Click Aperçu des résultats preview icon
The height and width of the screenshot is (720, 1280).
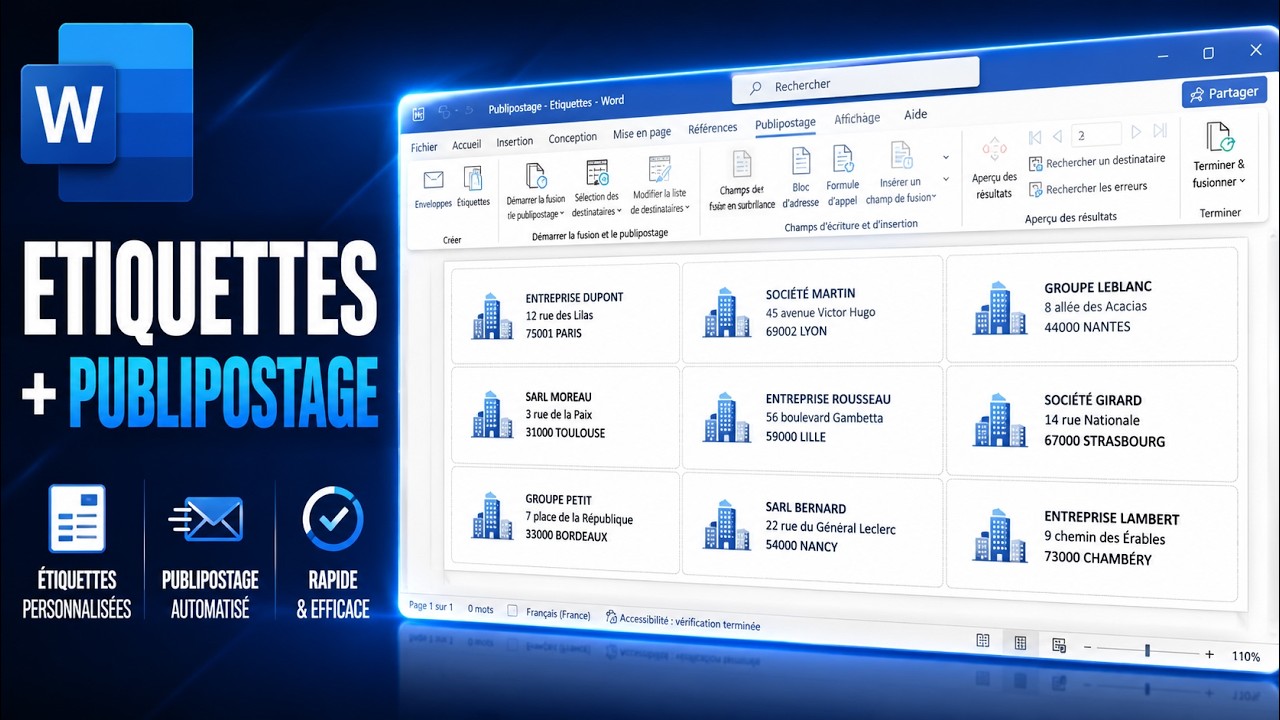994,150
